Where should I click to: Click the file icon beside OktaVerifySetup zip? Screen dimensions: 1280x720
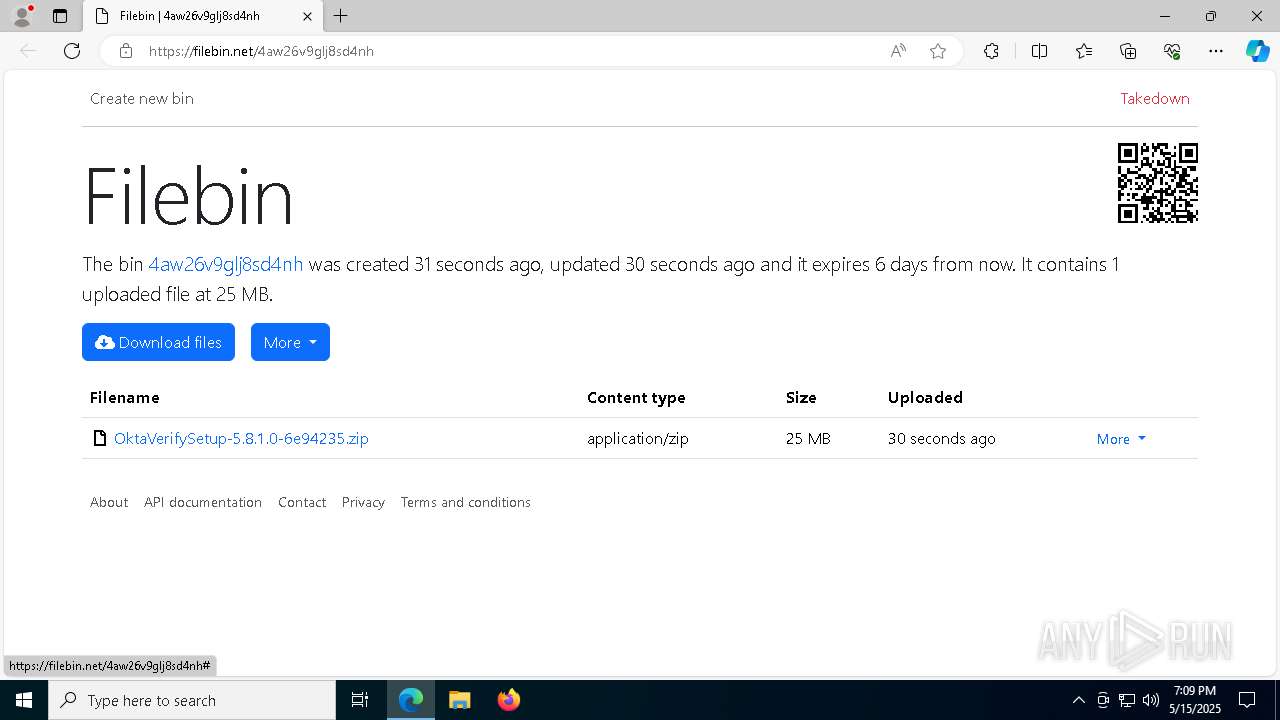(99, 438)
